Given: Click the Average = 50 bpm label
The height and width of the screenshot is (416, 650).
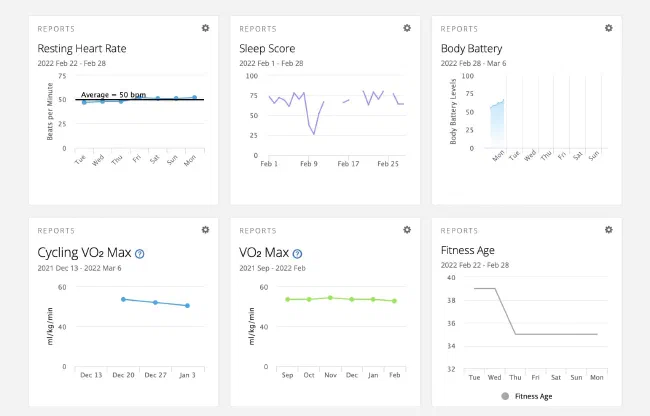Looking at the screenshot, I should 113,94.
